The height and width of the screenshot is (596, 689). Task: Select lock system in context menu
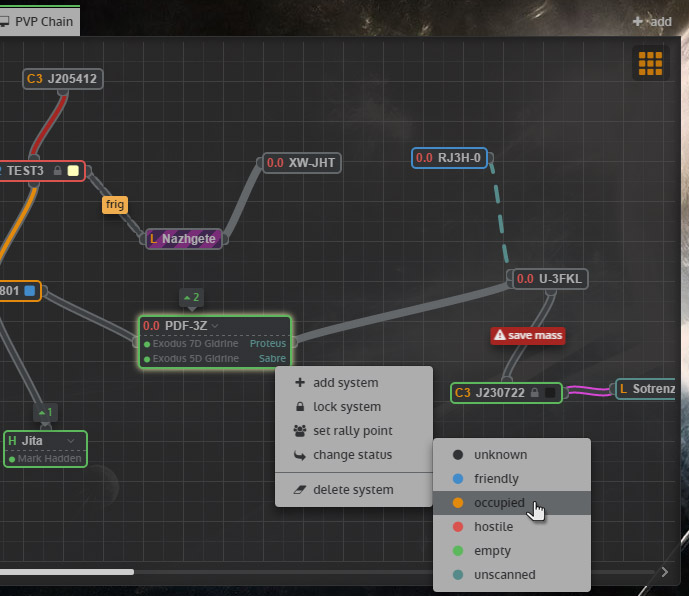click(346, 407)
